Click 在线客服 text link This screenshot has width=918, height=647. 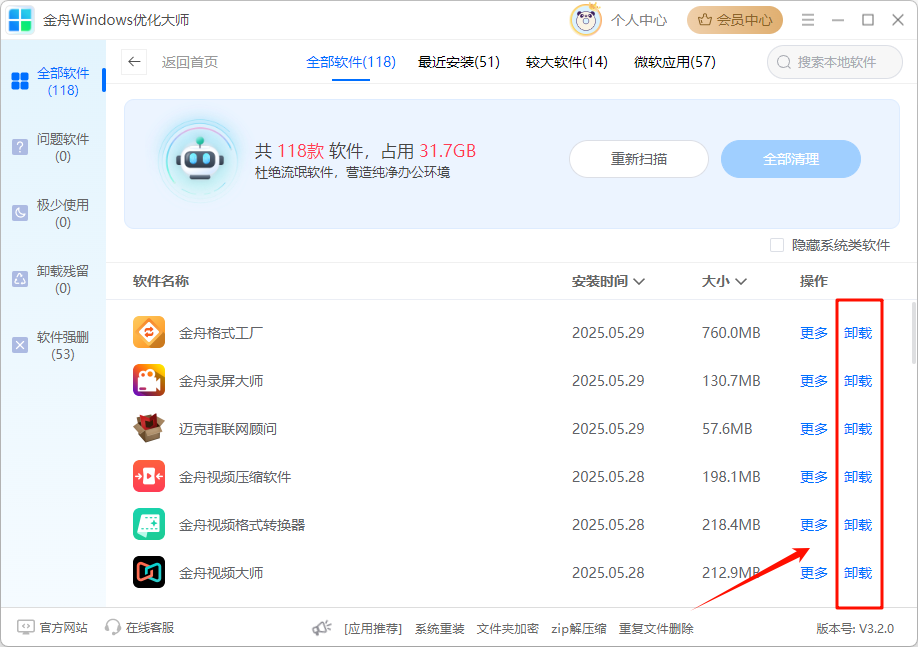(150, 628)
